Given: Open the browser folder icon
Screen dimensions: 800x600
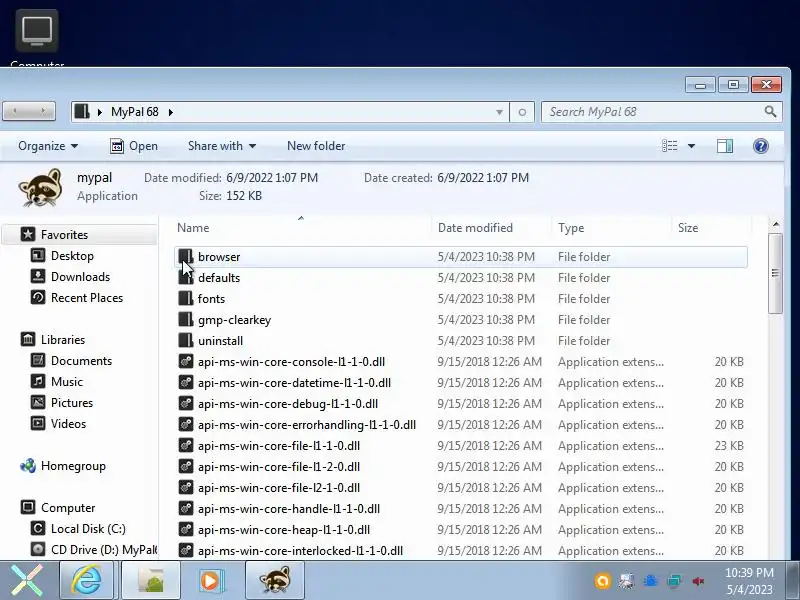Looking at the screenshot, I should click(x=186, y=257).
